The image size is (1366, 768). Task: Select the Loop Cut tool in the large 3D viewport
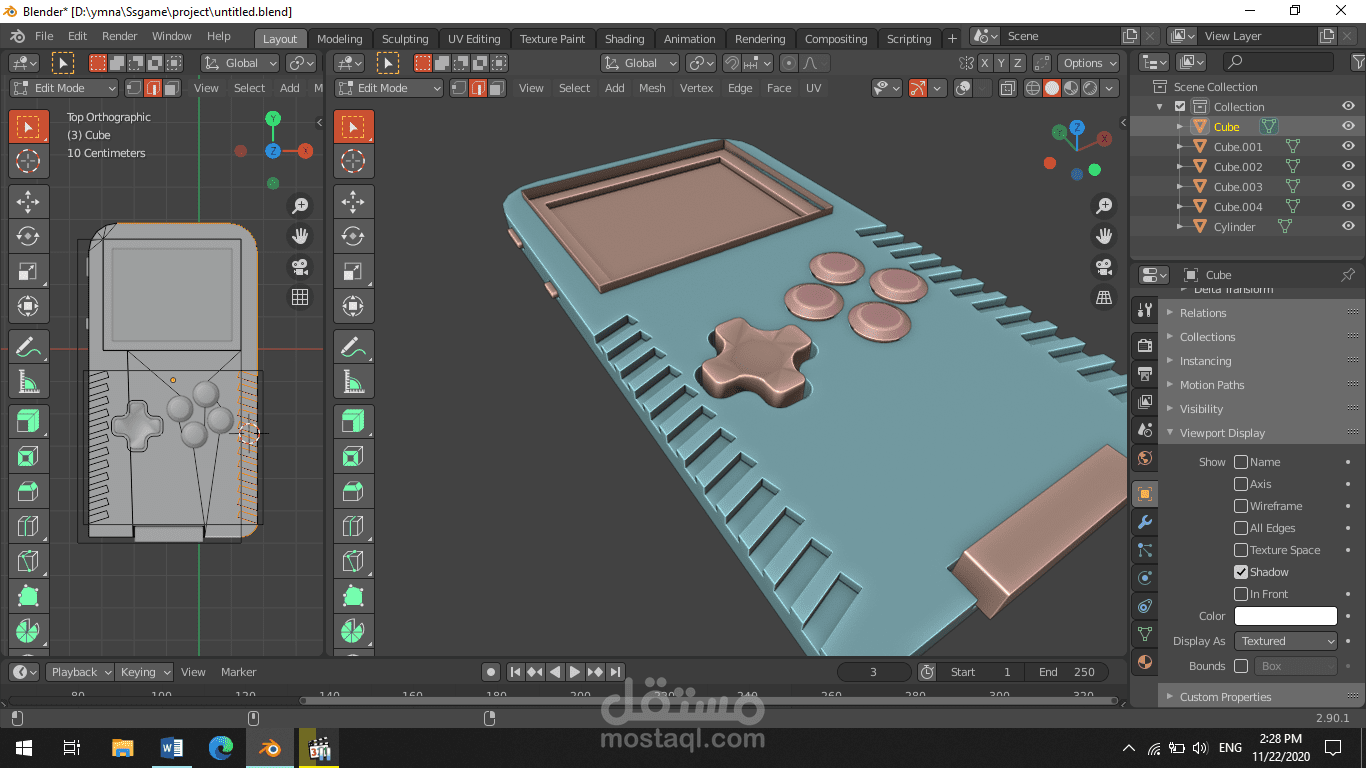tap(352, 527)
